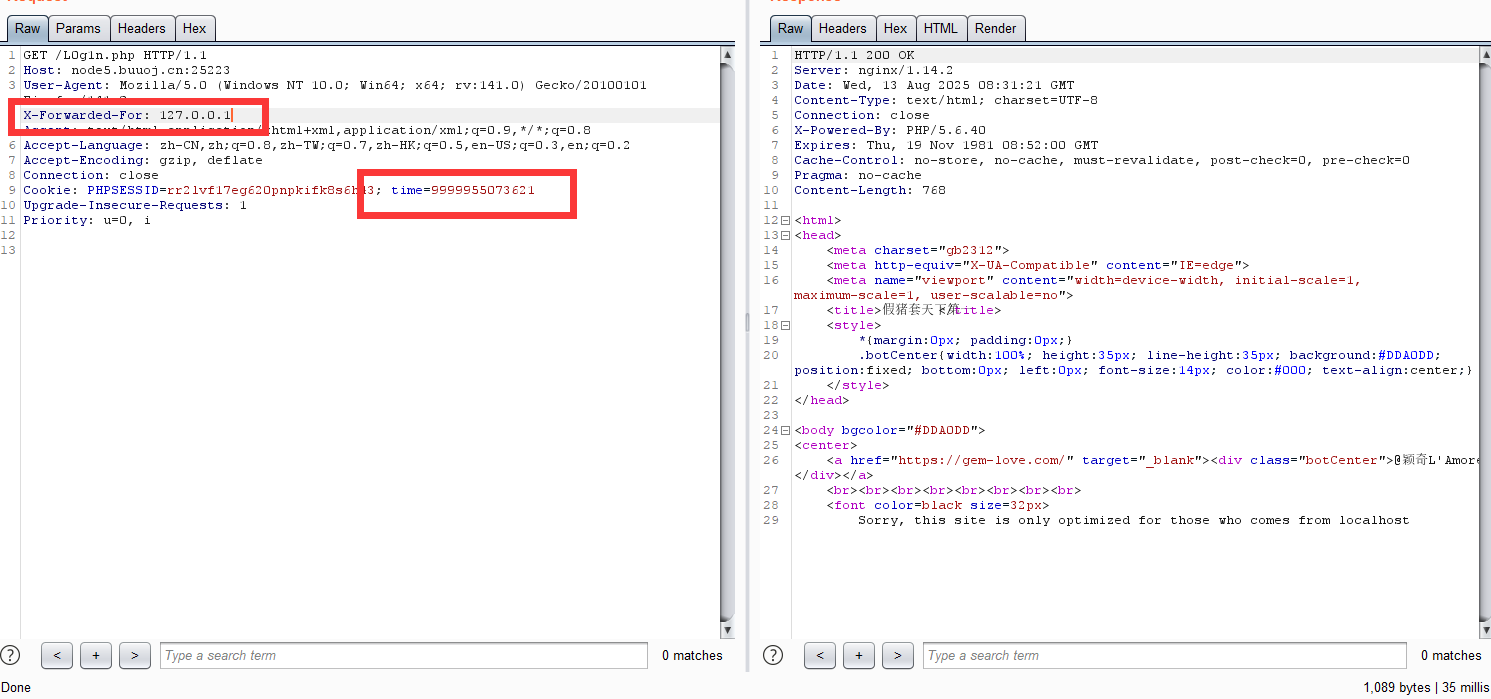Click the 'Host: node5.buuoj.cn:25223' header
This screenshot has width=1491, height=699.
pos(126,70)
